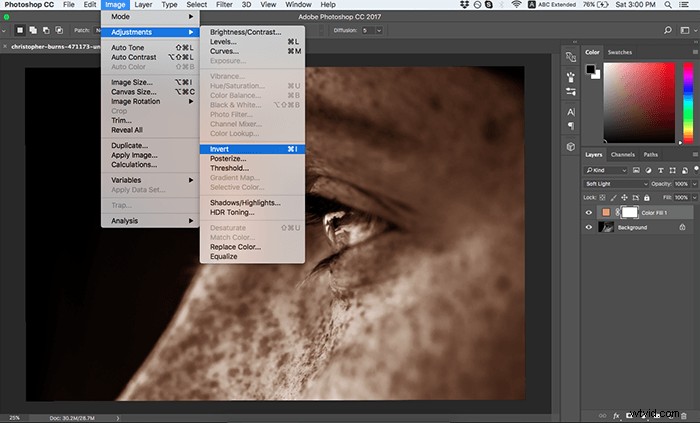
Task: Toggle lock image pixels brush icon
Action: tap(613, 197)
